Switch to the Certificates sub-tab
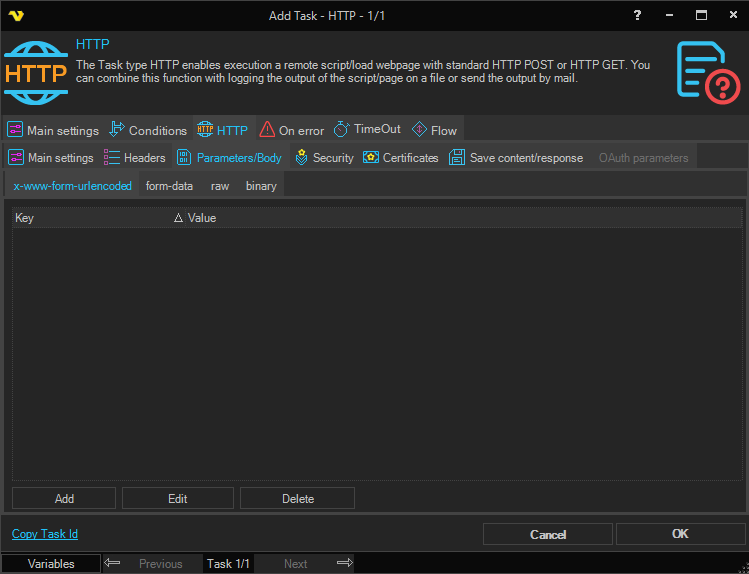 click(x=401, y=158)
